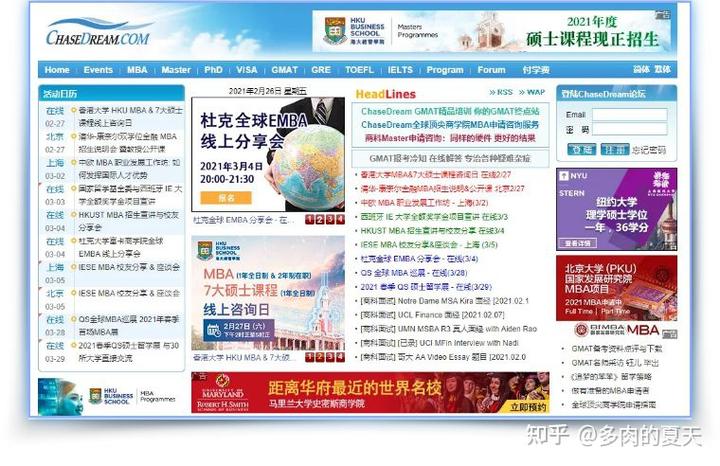Go to the MBA section
The width and height of the screenshot is (720, 466).
pyautogui.click(x=137, y=70)
